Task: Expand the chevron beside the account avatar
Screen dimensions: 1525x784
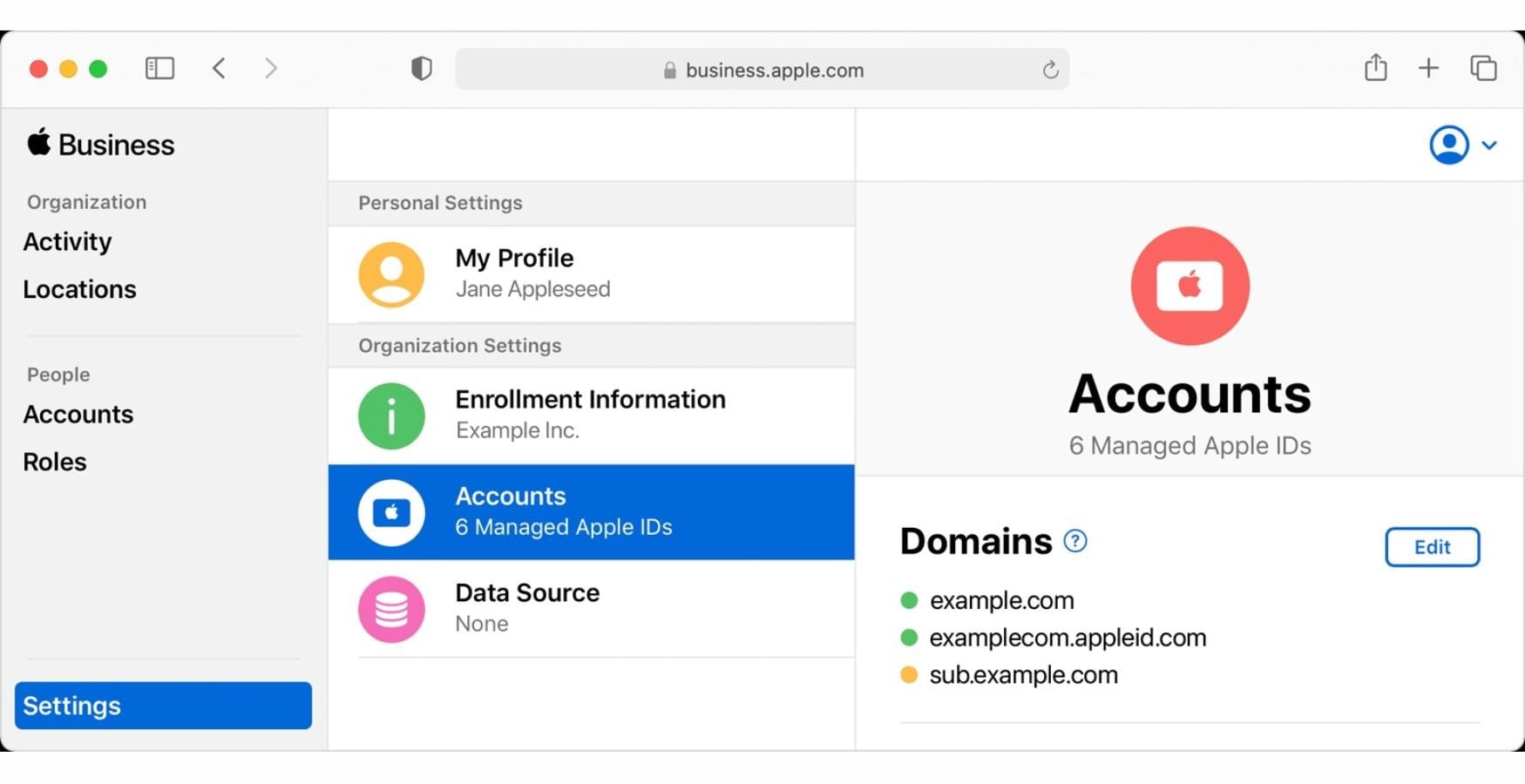Action: pyautogui.click(x=1489, y=145)
